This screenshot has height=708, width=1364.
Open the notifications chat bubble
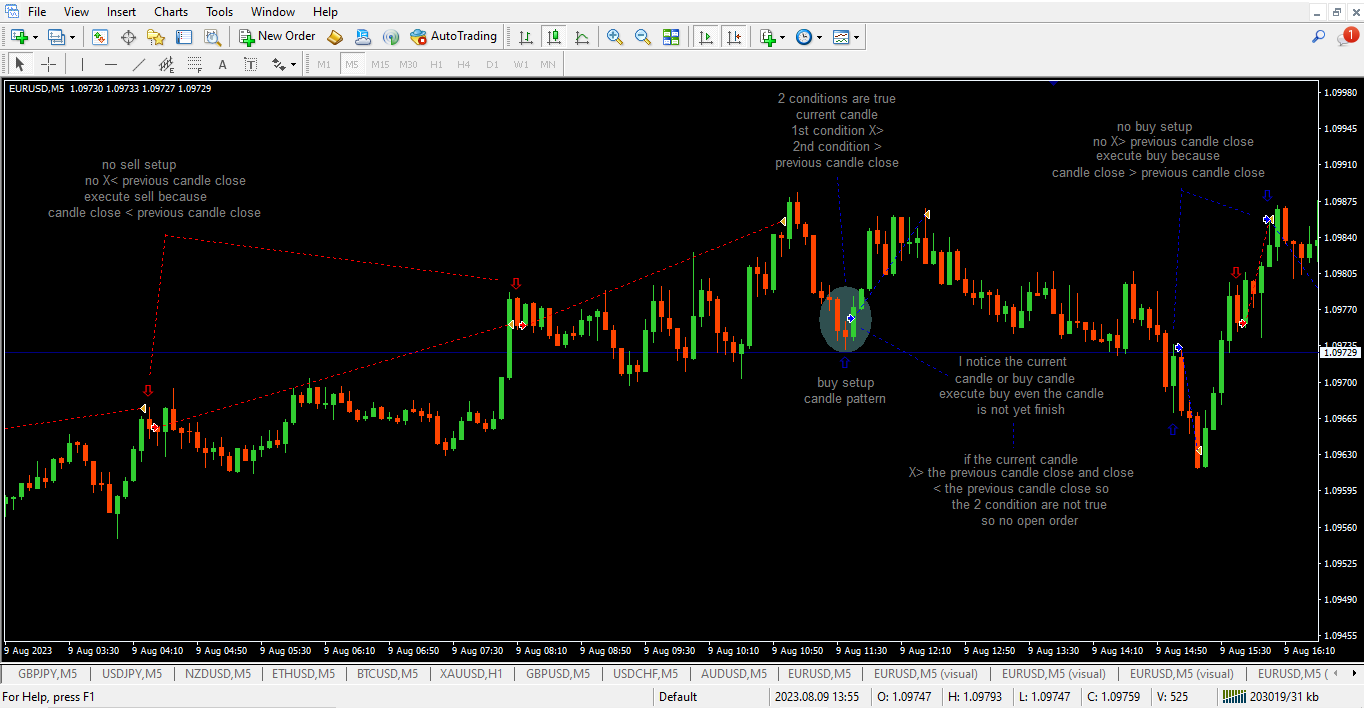tap(1347, 37)
